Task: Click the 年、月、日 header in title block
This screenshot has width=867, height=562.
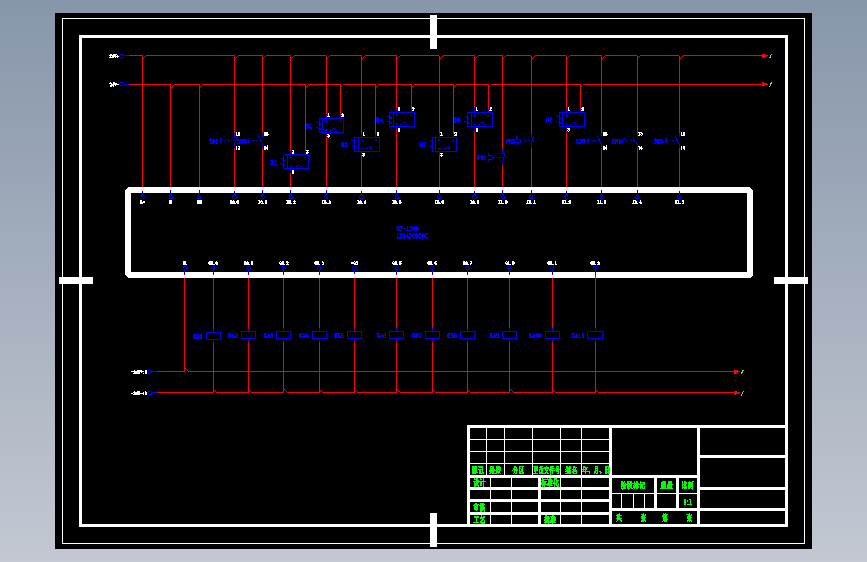Action: click(x=596, y=470)
